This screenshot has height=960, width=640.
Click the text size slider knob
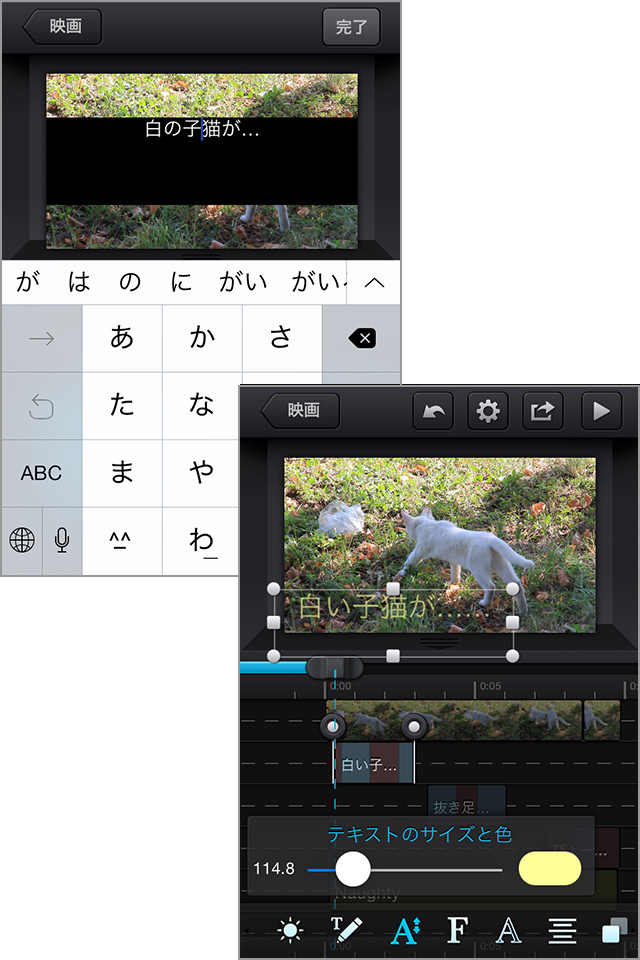[352, 869]
